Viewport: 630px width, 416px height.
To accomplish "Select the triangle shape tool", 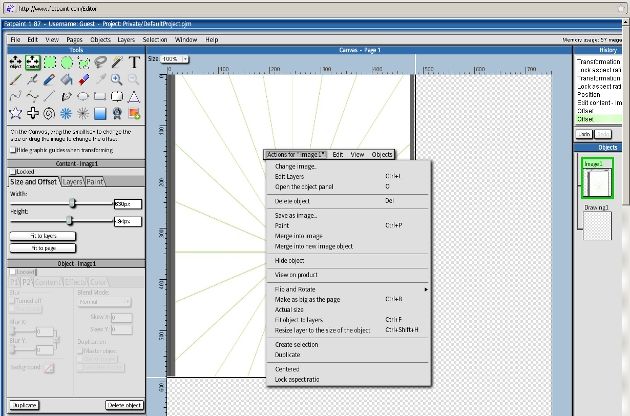I will click(134, 96).
